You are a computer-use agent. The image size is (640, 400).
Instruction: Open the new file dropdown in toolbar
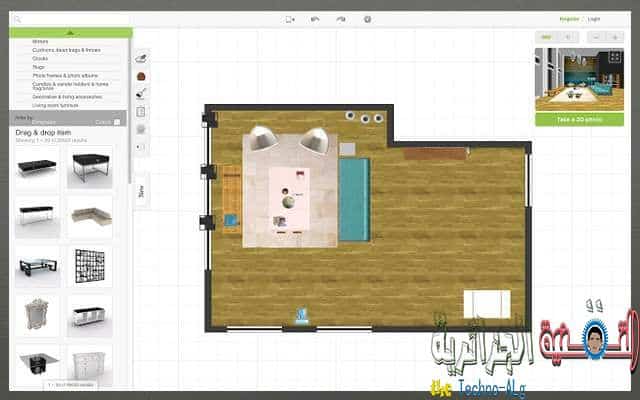click(x=291, y=19)
